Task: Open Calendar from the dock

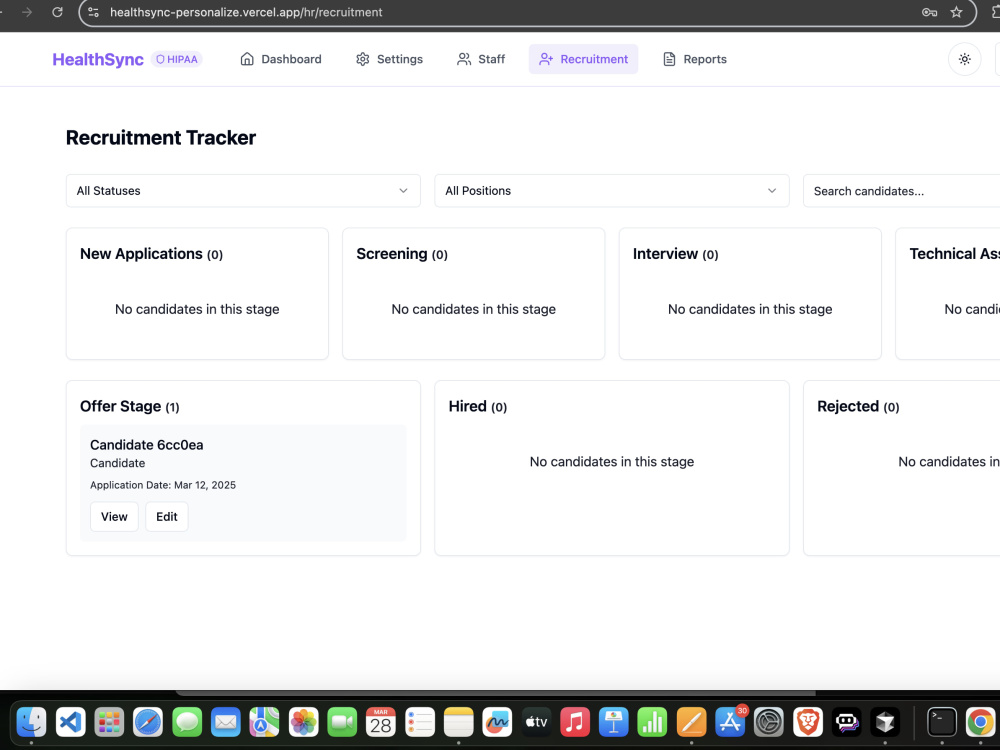Action: (x=381, y=723)
